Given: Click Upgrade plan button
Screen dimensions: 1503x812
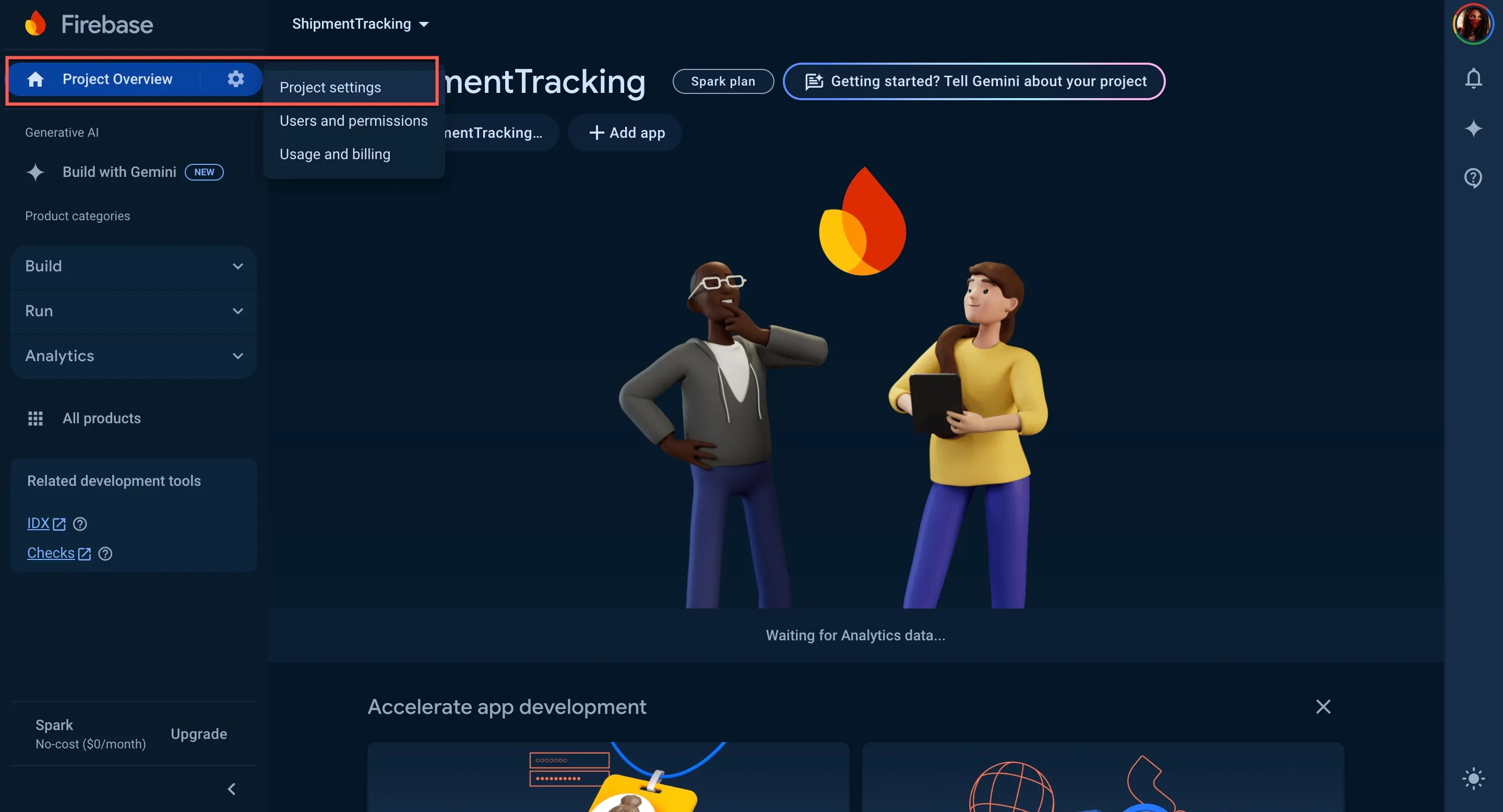Looking at the screenshot, I should (199, 734).
